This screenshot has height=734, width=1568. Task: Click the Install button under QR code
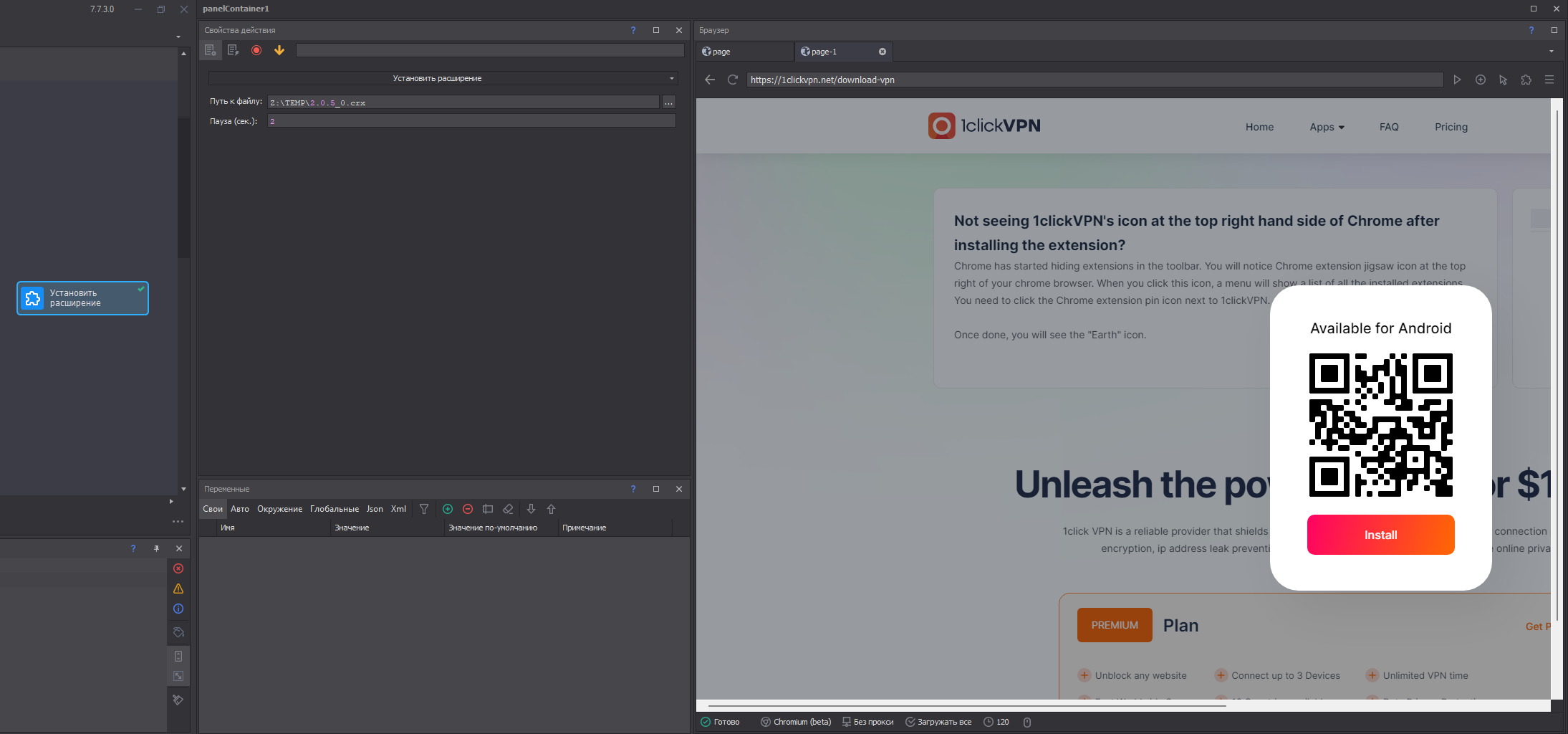click(x=1381, y=535)
